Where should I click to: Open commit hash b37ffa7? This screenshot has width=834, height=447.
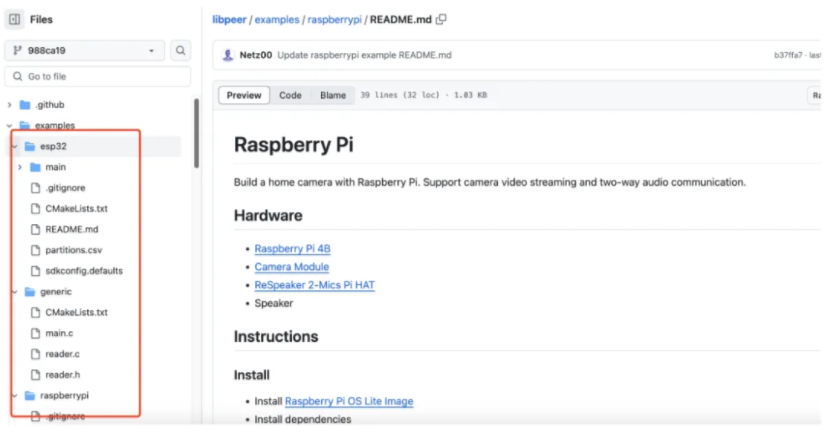pyautogui.click(x=788, y=55)
